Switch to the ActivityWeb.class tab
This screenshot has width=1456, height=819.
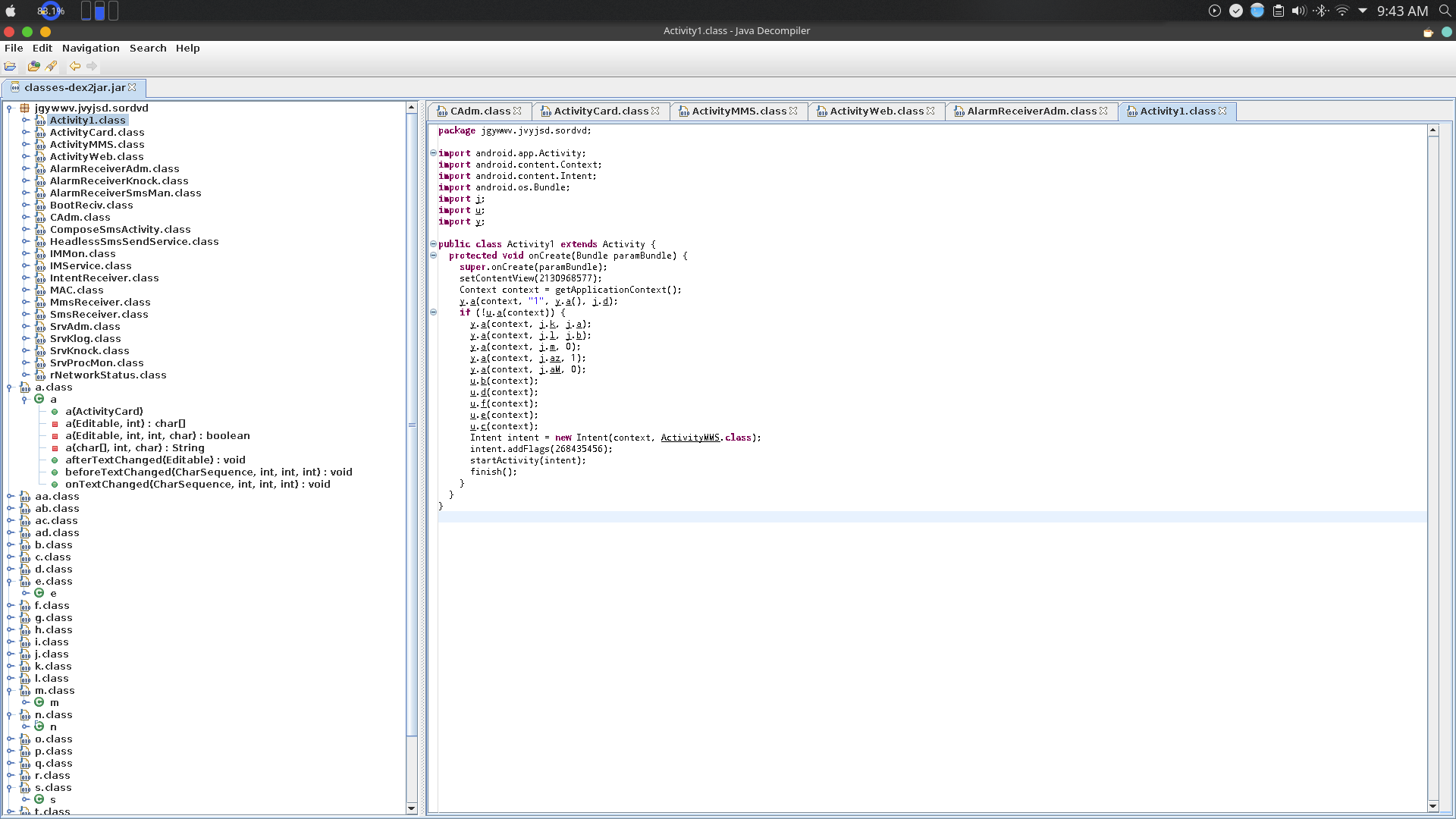click(x=876, y=111)
